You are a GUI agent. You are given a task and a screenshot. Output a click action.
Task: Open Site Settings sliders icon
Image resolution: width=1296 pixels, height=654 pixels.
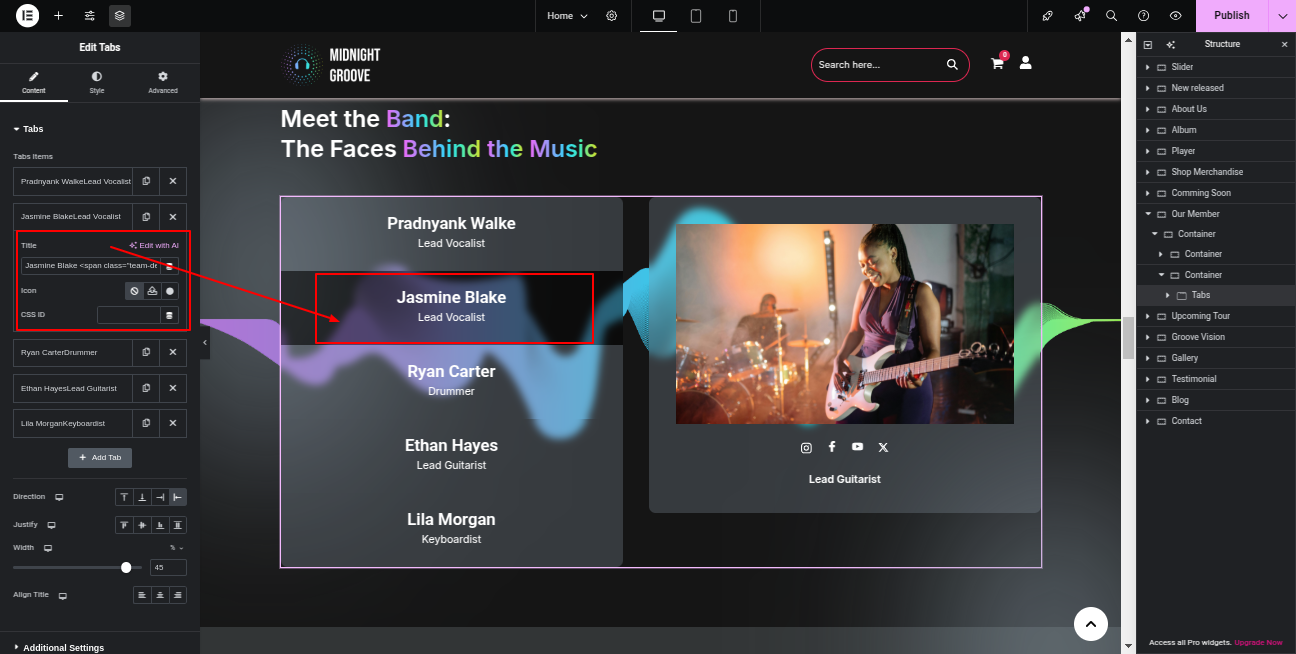pos(89,16)
